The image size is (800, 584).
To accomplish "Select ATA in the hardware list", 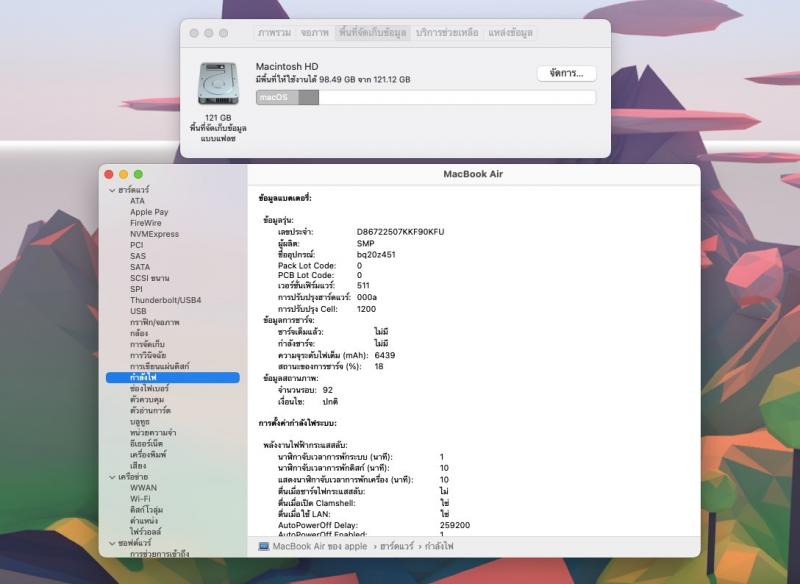I will (x=137, y=201).
